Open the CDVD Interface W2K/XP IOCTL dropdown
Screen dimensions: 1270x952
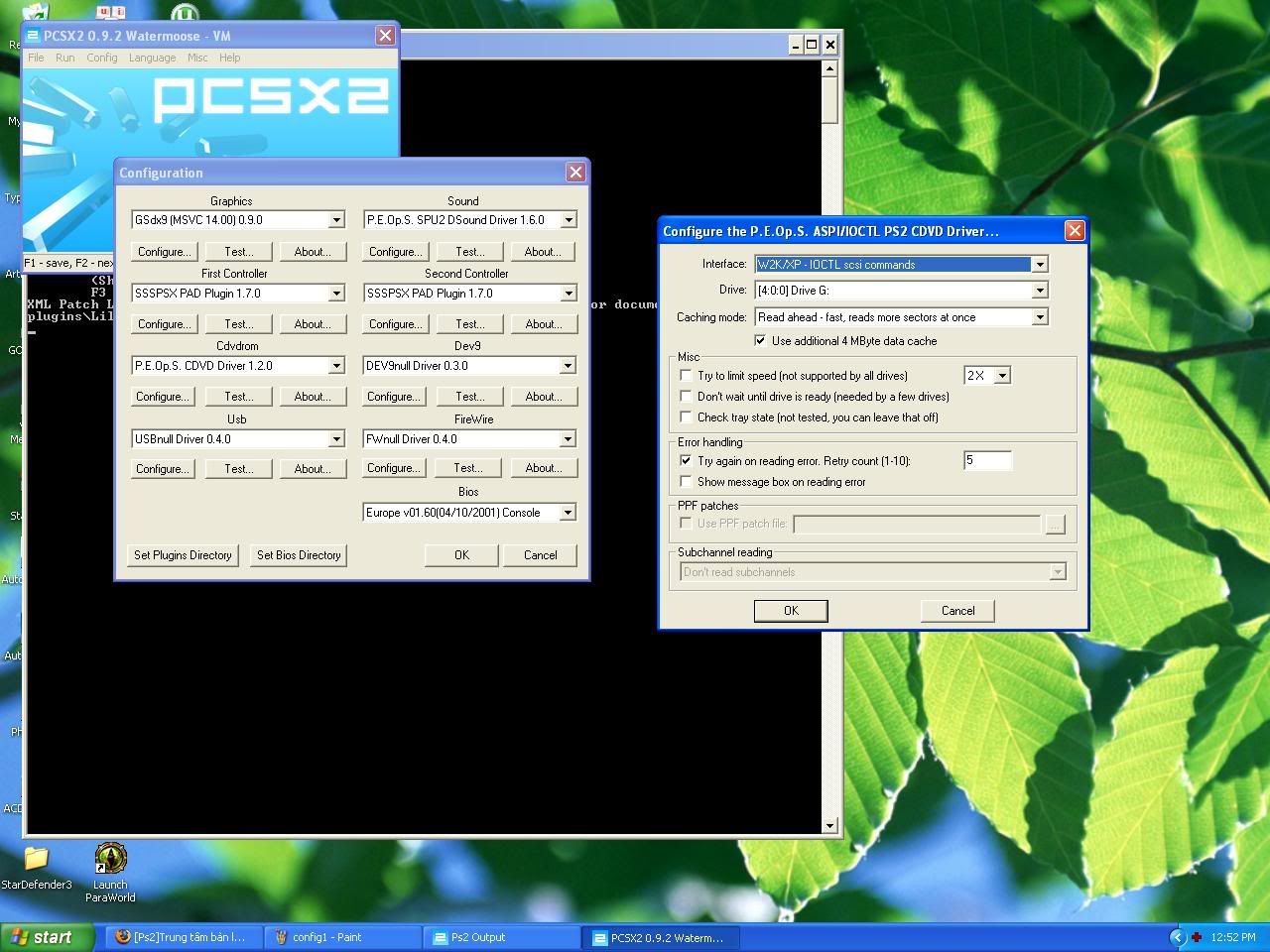[x=1040, y=265]
